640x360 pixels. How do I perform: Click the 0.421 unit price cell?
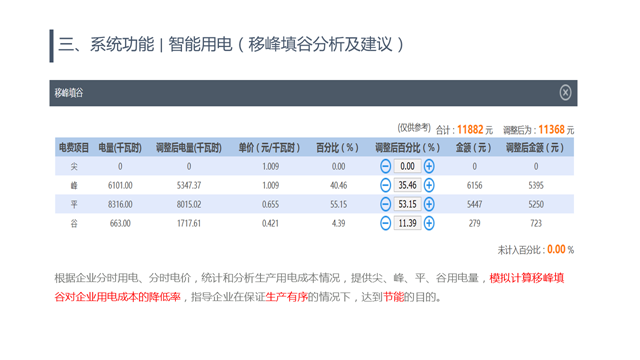[270, 224]
